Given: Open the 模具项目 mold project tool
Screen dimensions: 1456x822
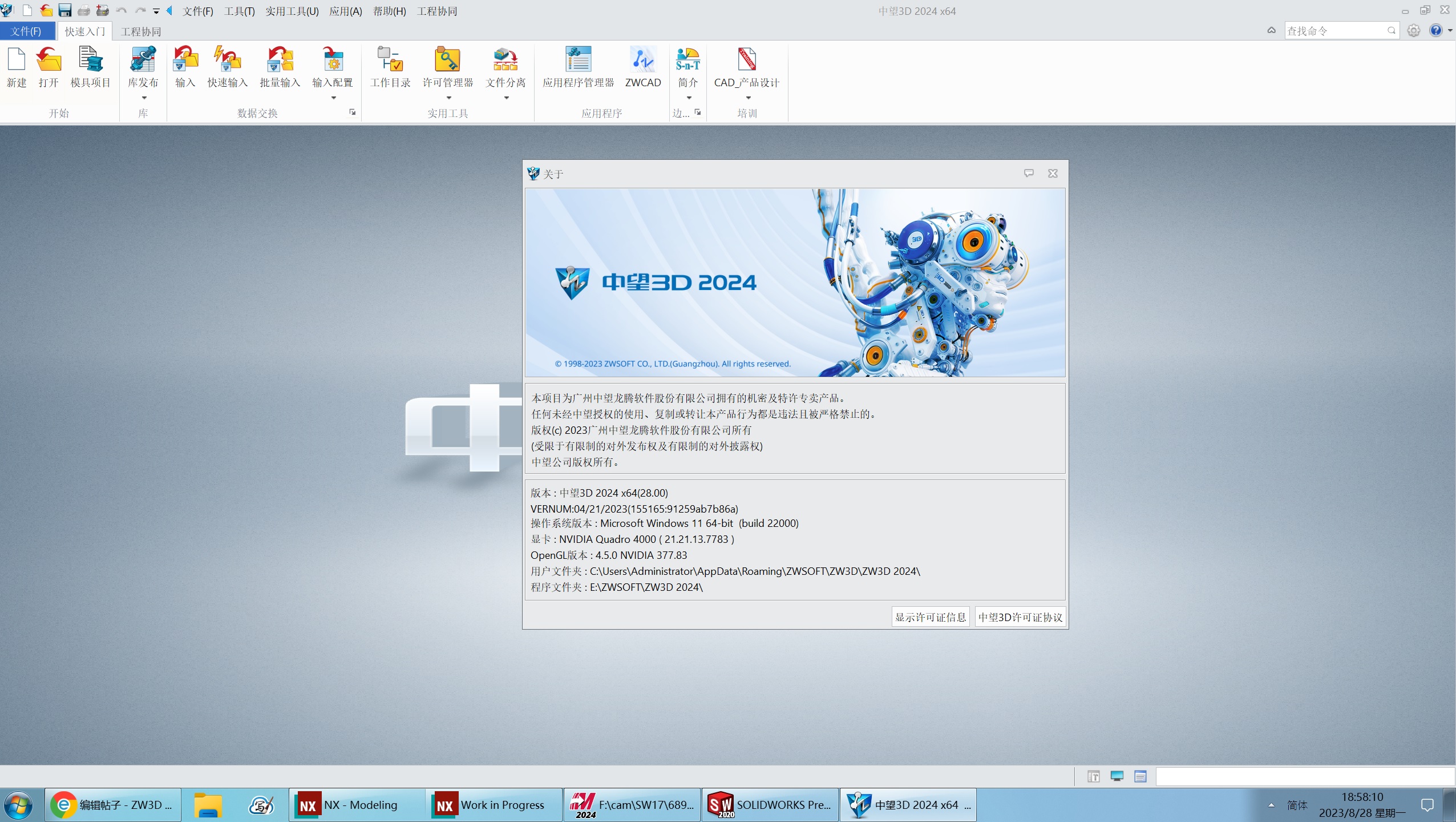Looking at the screenshot, I should [x=90, y=67].
